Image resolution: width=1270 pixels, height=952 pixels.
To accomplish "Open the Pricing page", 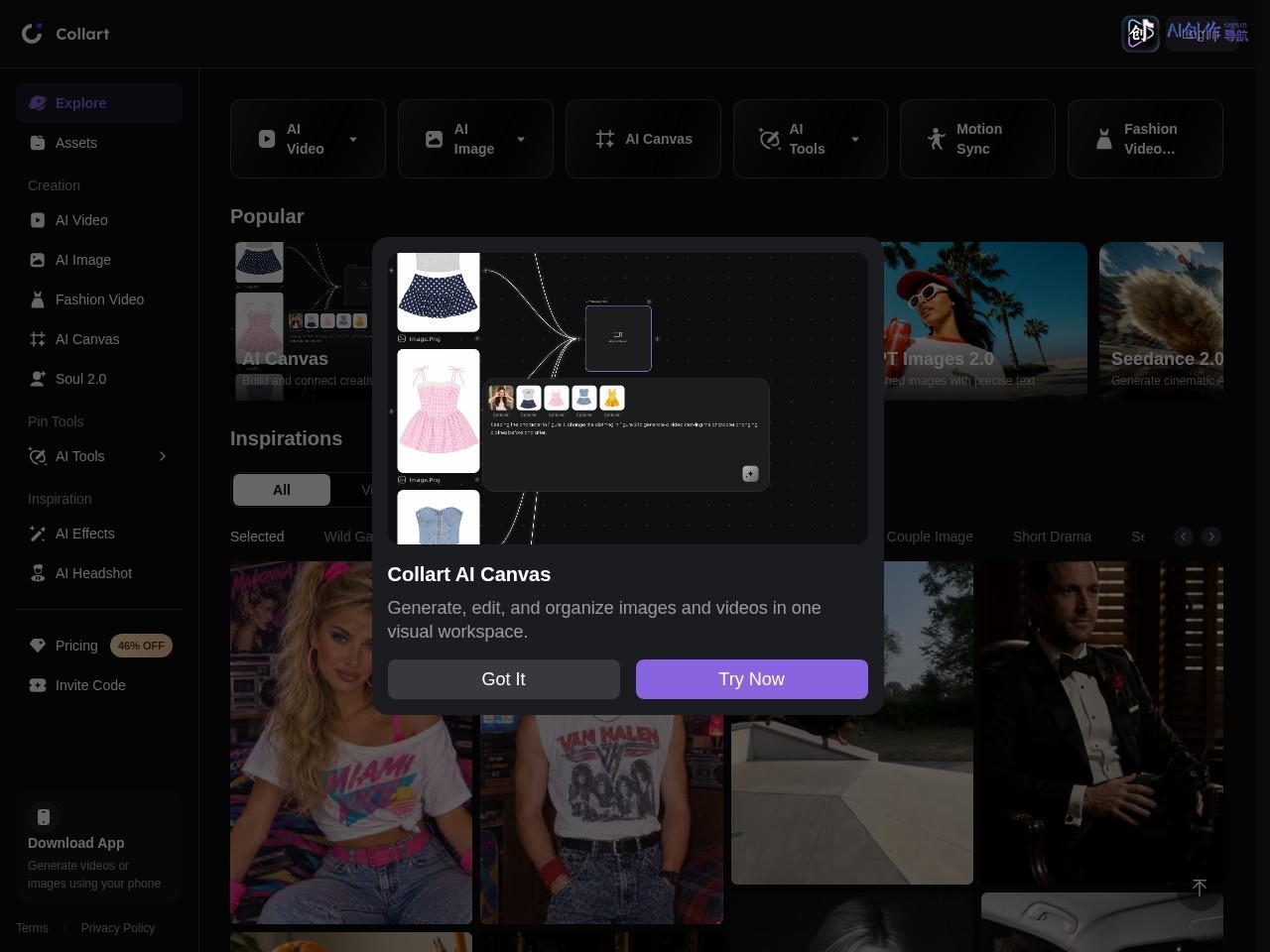I will (76, 646).
